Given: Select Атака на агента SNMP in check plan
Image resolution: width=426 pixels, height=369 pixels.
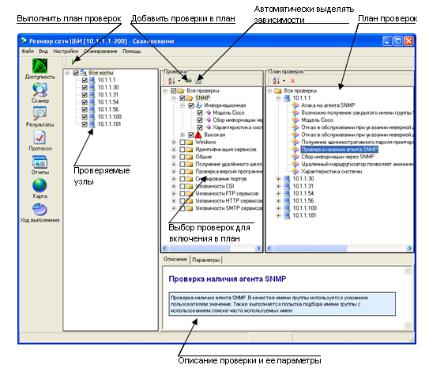Looking at the screenshot, I should (x=328, y=105).
